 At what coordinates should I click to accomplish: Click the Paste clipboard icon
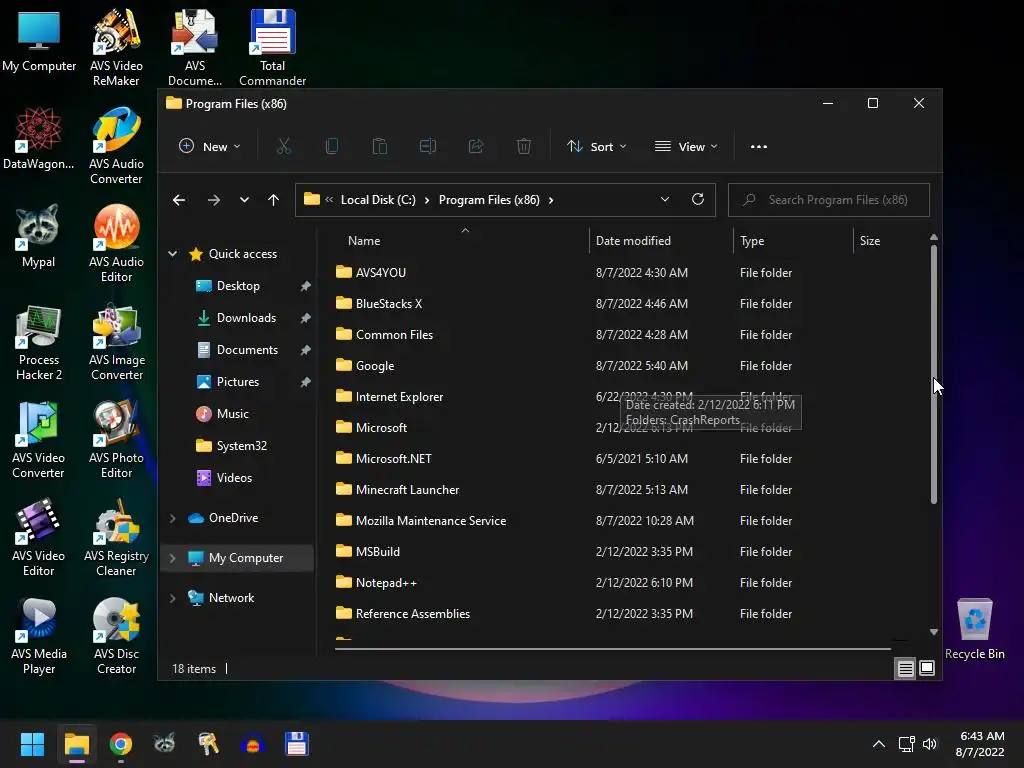pyautogui.click(x=379, y=146)
